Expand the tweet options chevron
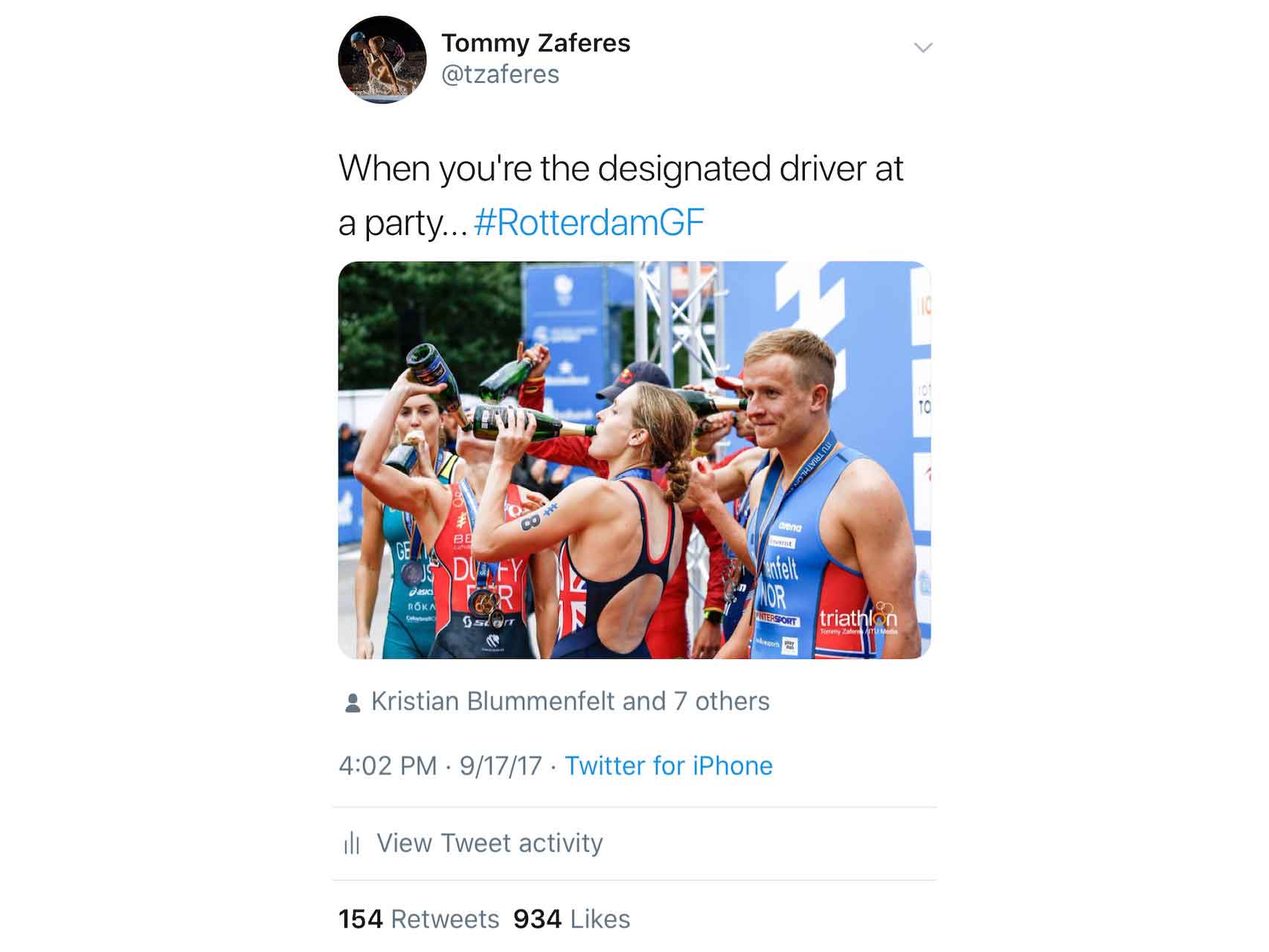1269x952 pixels. point(923,48)
